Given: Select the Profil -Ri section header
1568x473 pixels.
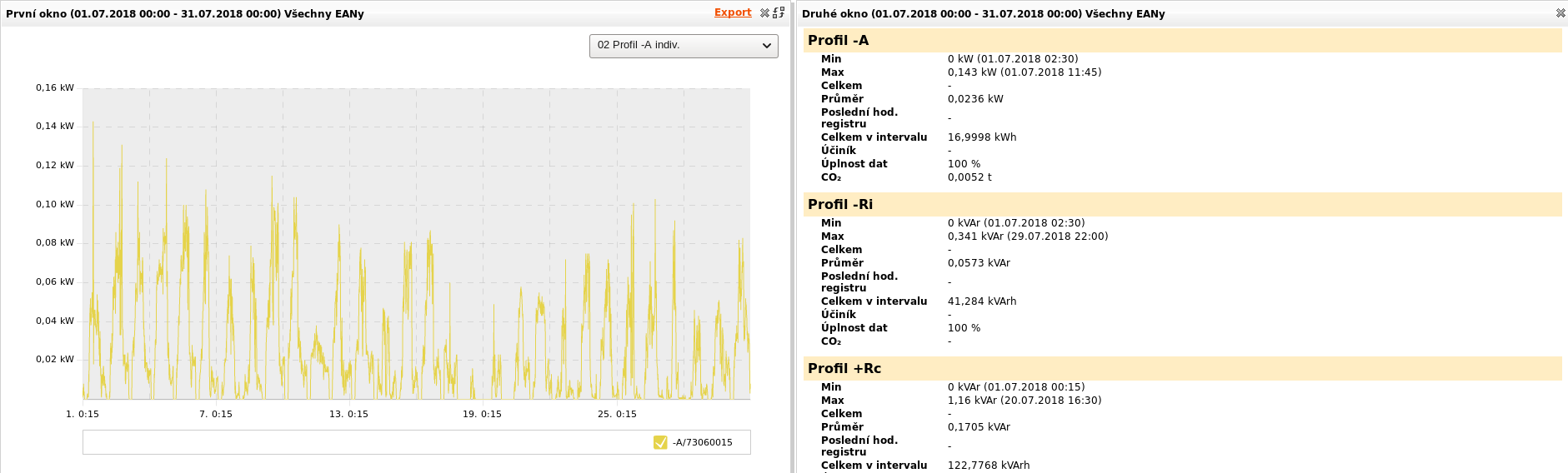Looking at the screenshot, I should (840, 205).
